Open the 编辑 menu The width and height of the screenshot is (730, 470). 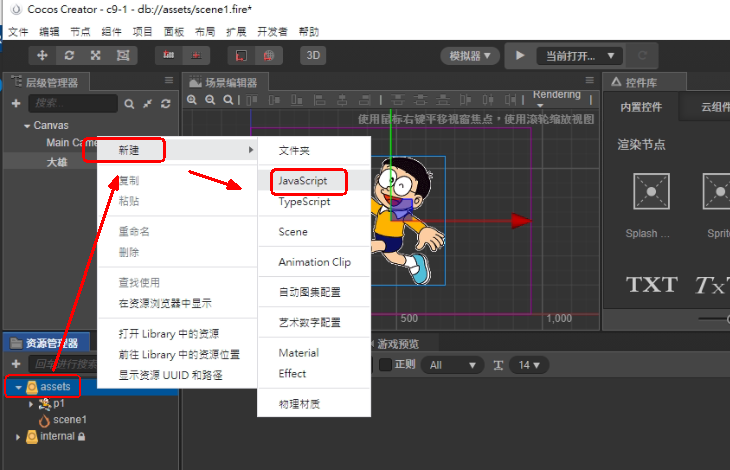pyautogui.click(x=49, y=32)
